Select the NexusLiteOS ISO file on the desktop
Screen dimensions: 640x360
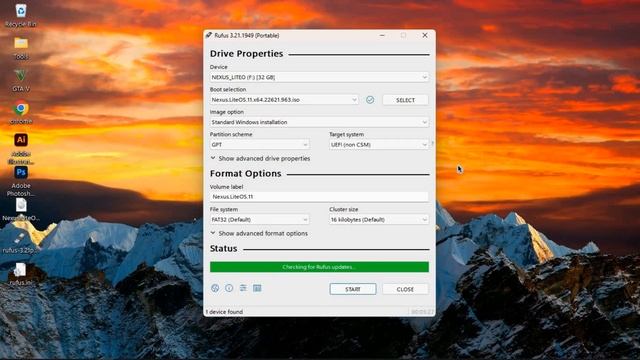point(21,210)
